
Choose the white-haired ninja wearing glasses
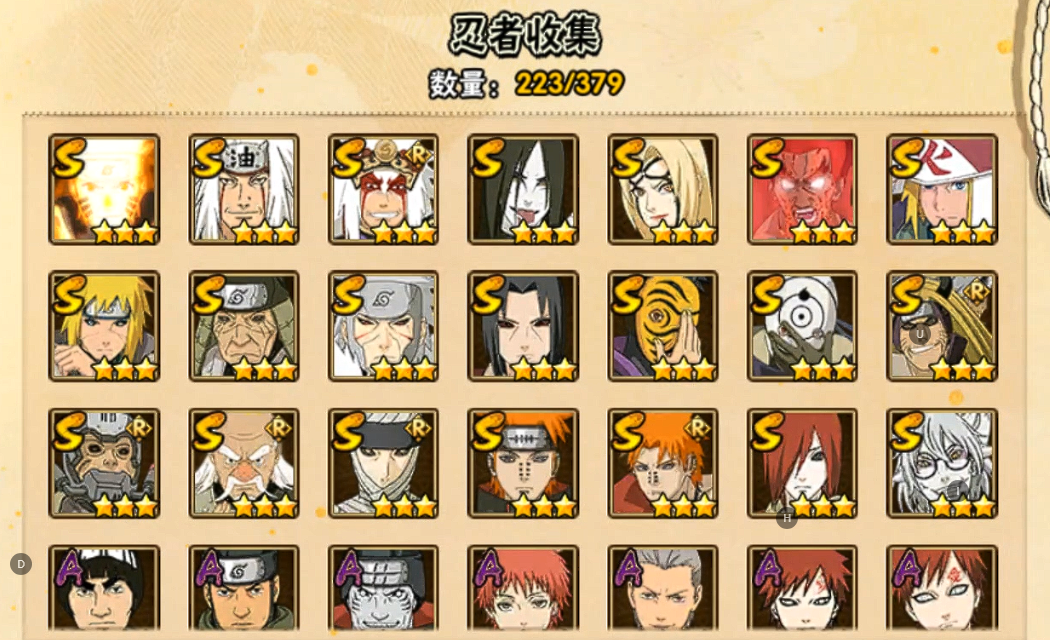click(942, 463)
